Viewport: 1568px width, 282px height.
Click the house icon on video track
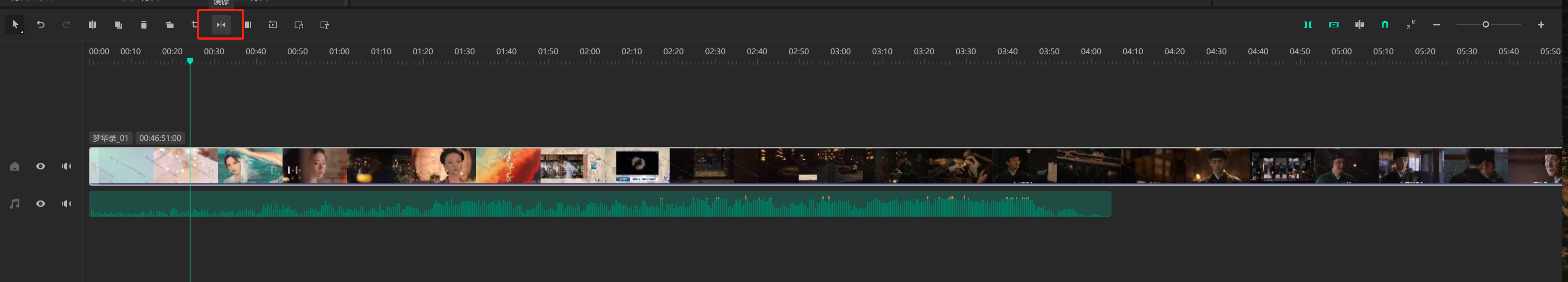[15, 166]
